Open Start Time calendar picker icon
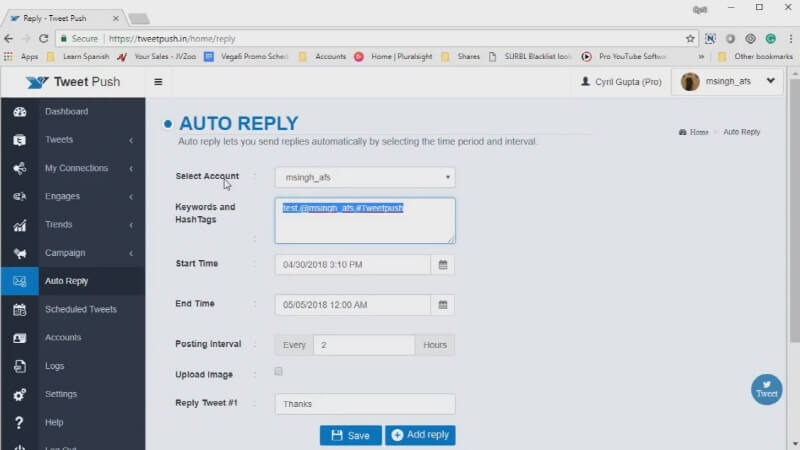The image size is (800, 450). click(x=443, y=265)
